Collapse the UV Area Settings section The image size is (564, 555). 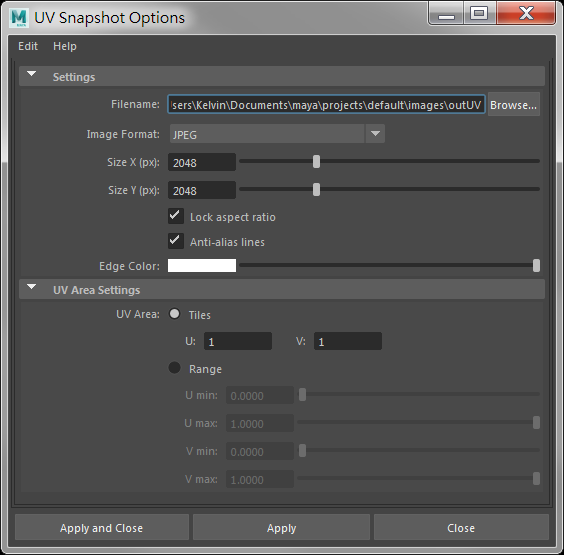pos(32,287)
